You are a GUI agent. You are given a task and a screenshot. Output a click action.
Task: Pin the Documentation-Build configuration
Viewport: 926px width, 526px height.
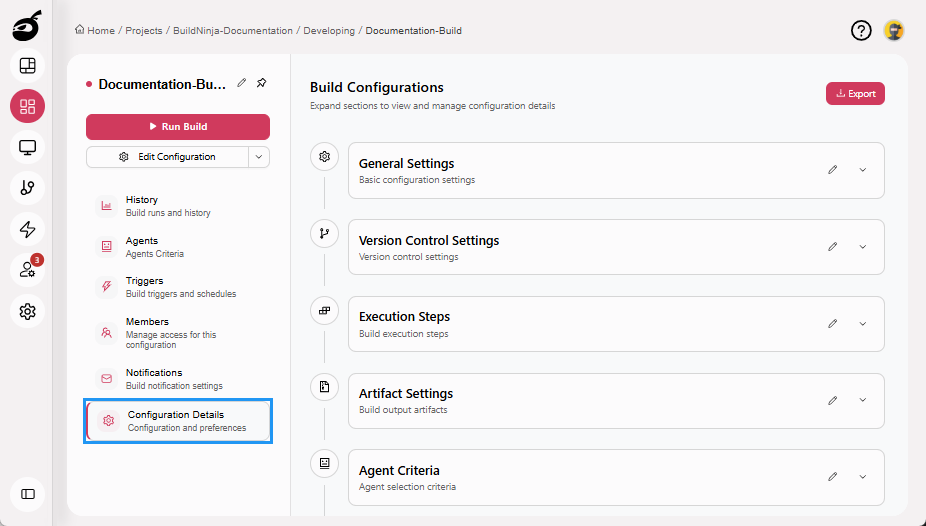(262, 83)
